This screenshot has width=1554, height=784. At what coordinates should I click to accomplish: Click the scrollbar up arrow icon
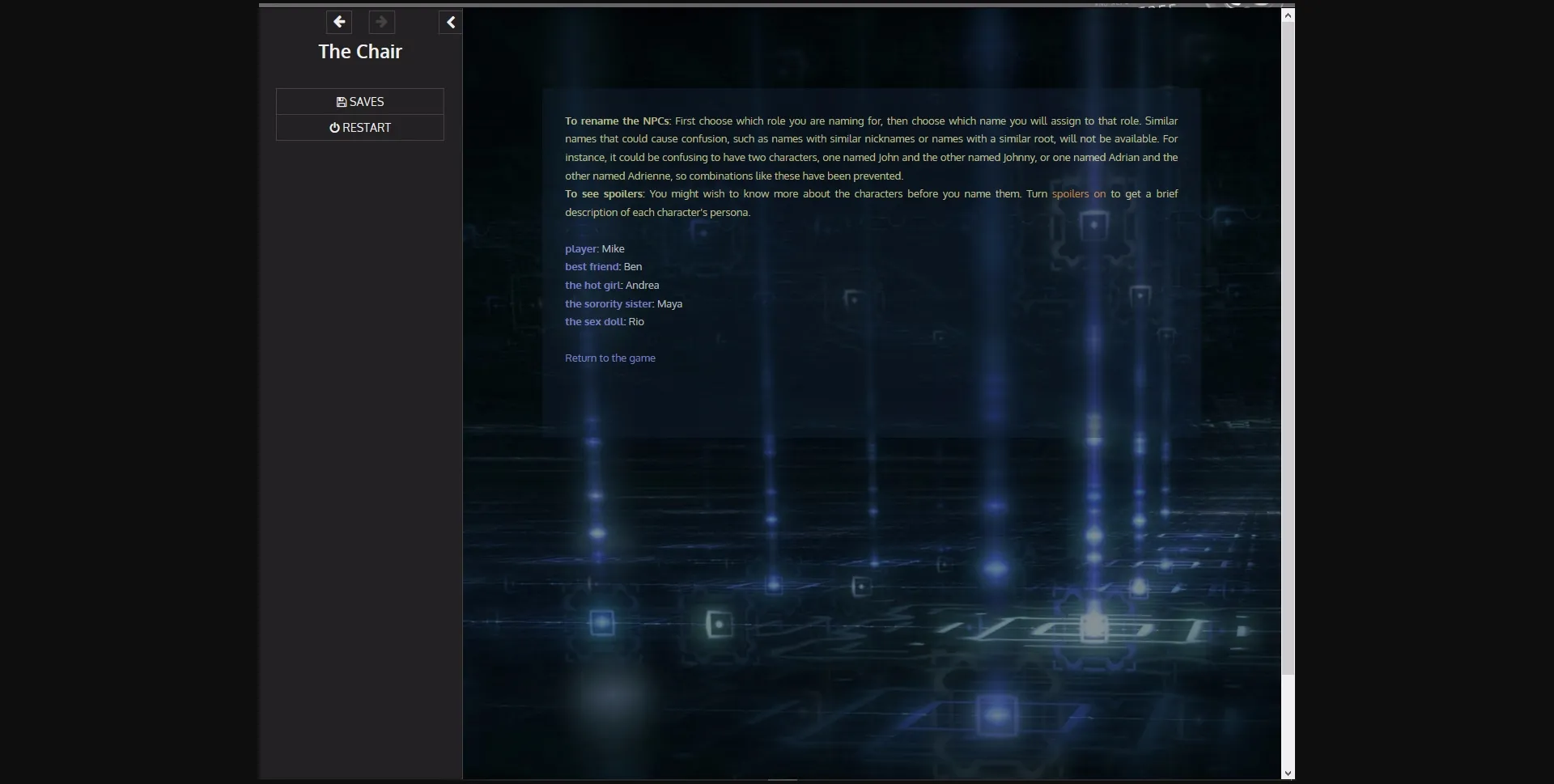click(x=1287, y=15)
